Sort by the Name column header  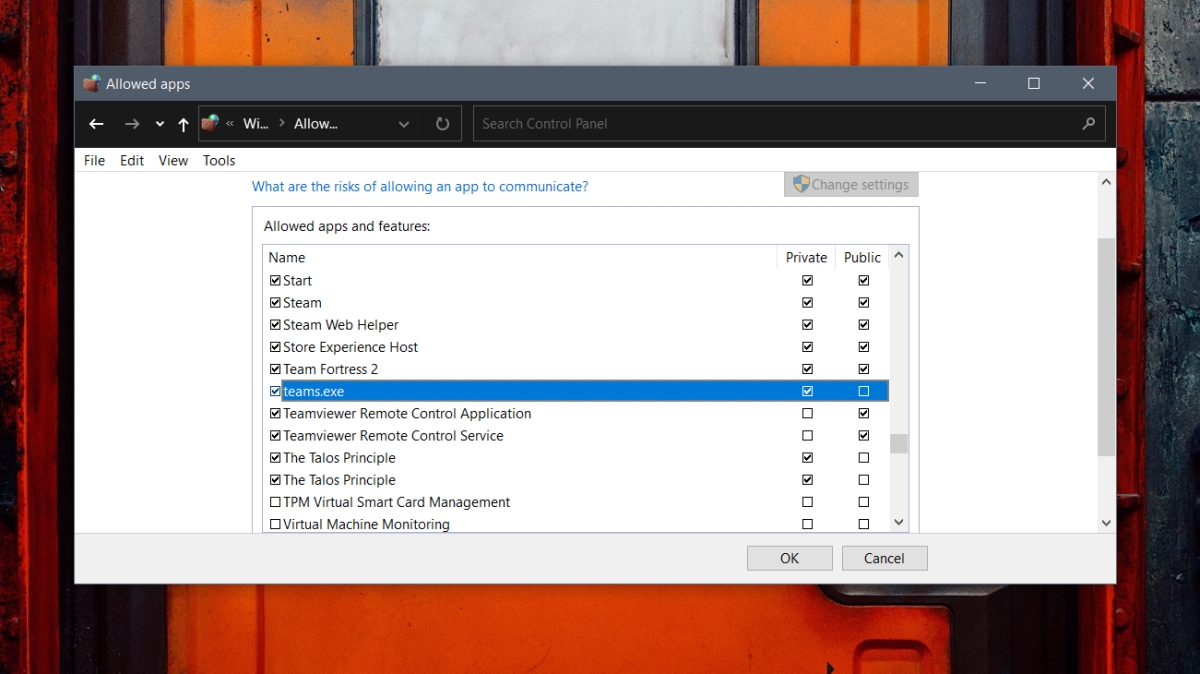coord(520,257)
